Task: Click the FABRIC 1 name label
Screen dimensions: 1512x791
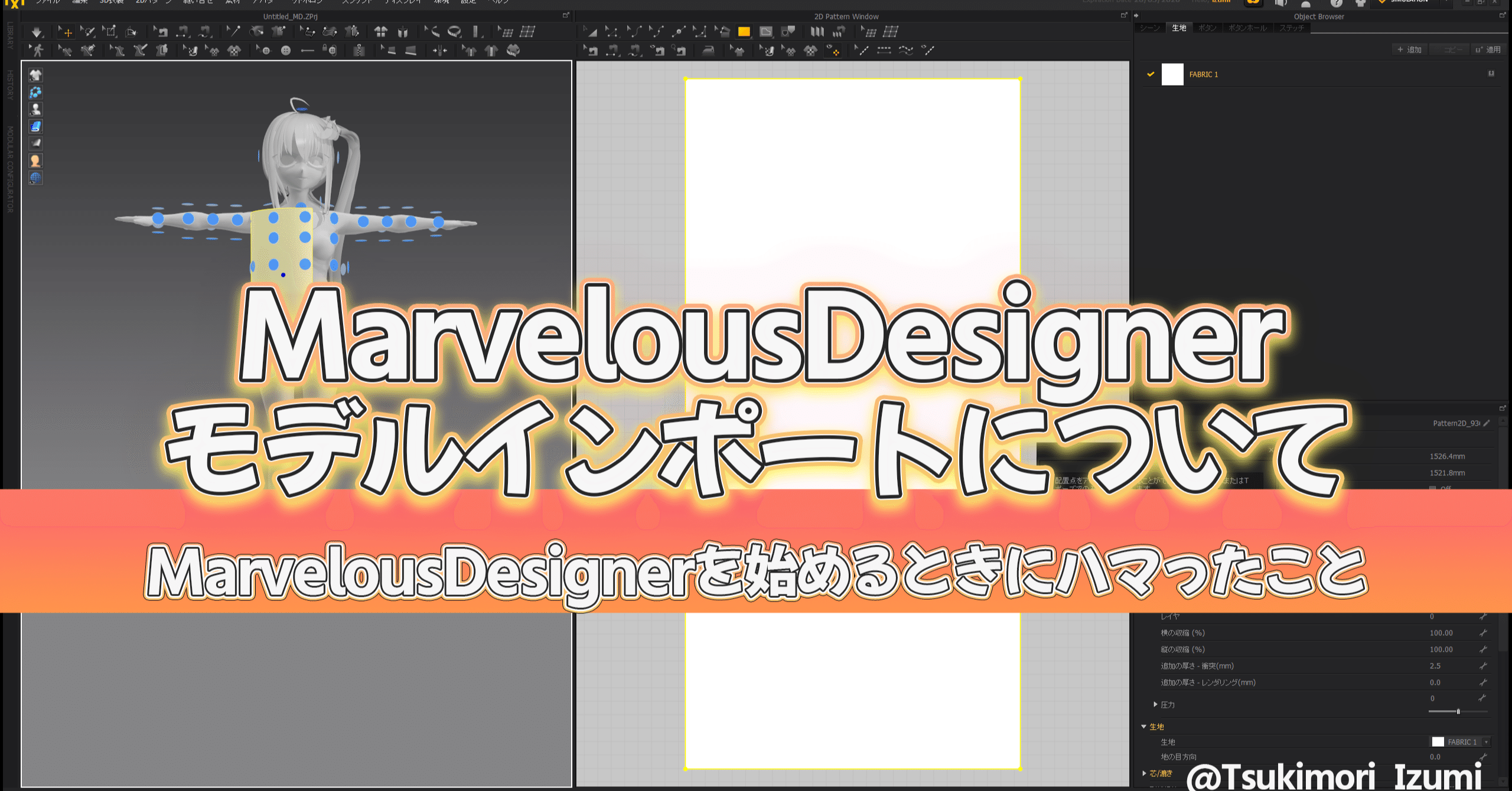Action: (1203, 74)
